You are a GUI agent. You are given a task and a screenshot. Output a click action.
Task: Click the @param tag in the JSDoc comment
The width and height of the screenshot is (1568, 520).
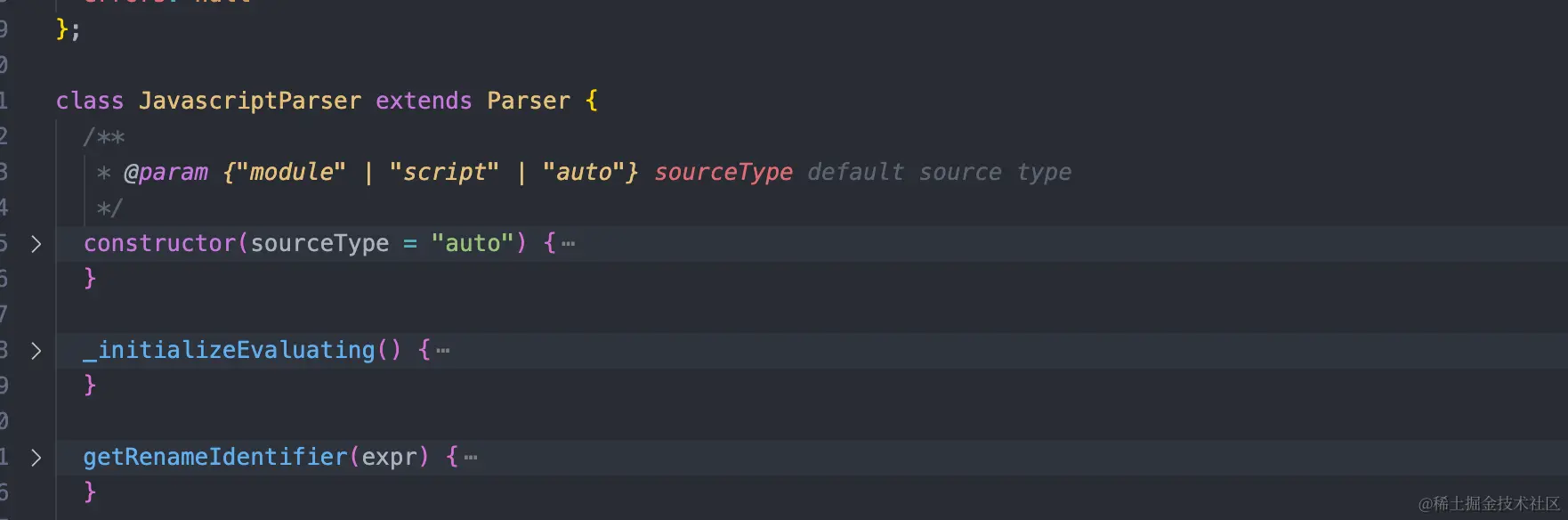click(166, 172)
